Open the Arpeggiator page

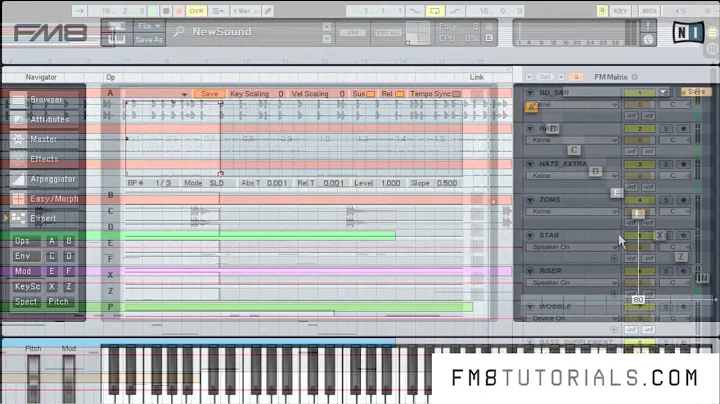click(x=43, y=179)
